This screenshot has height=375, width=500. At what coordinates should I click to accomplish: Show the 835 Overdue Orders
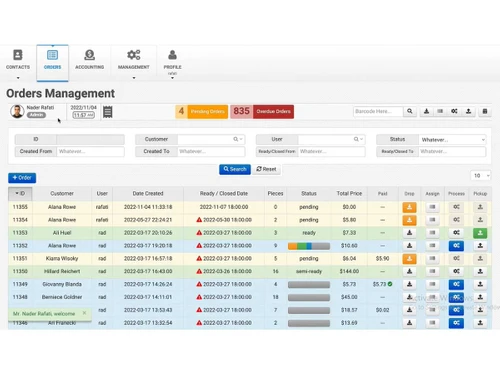pyautogui.click(x=262, y=111)
